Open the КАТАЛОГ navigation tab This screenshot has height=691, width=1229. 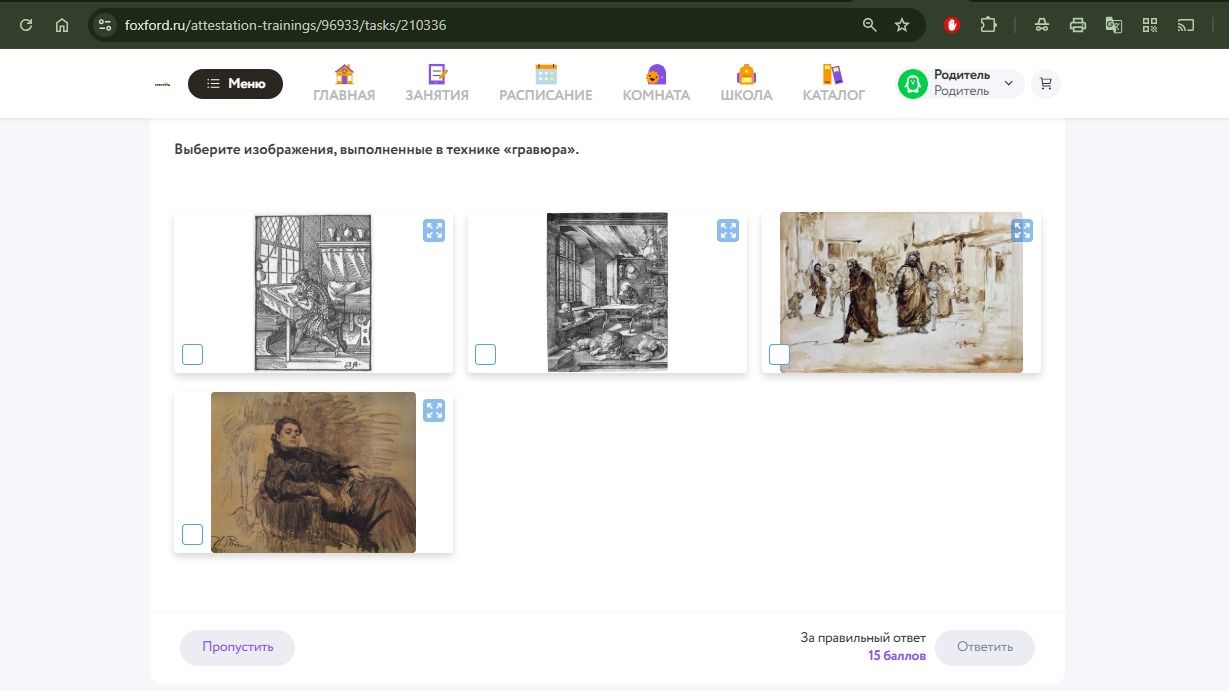(833, 83)
